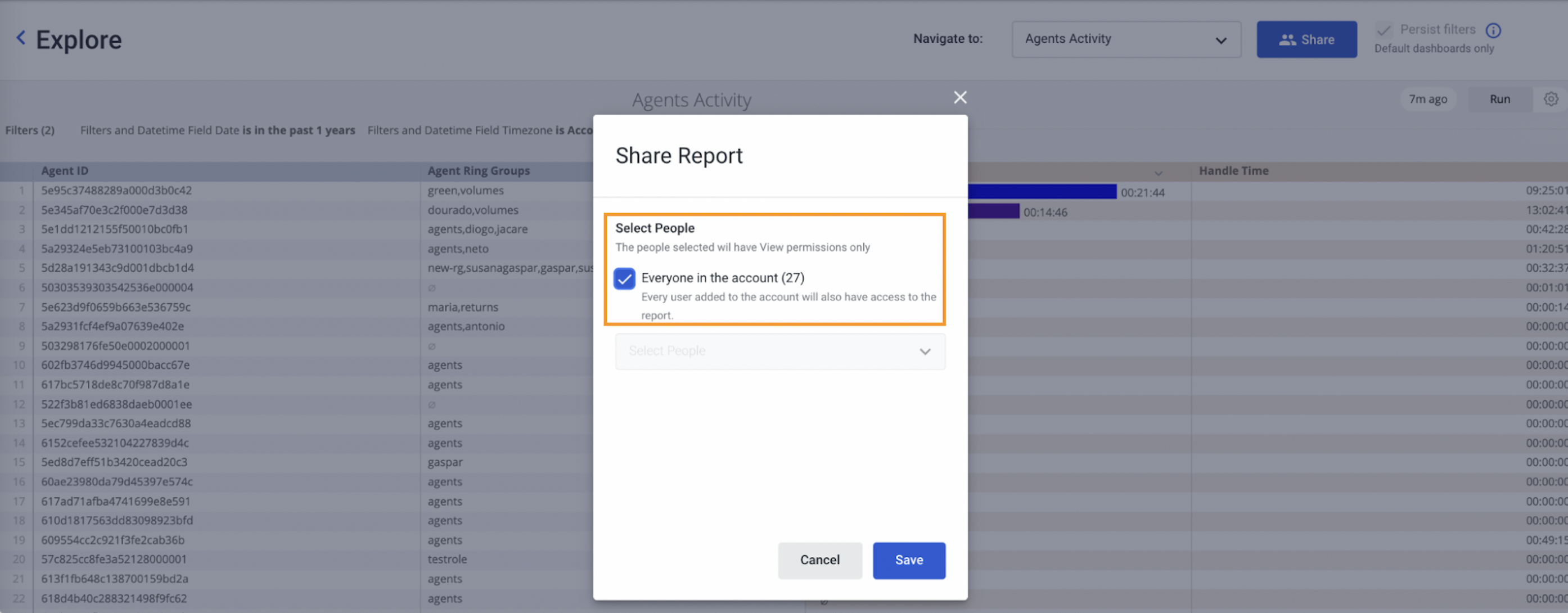
Task: Click the testrole ring group cell
Action: 447,559
